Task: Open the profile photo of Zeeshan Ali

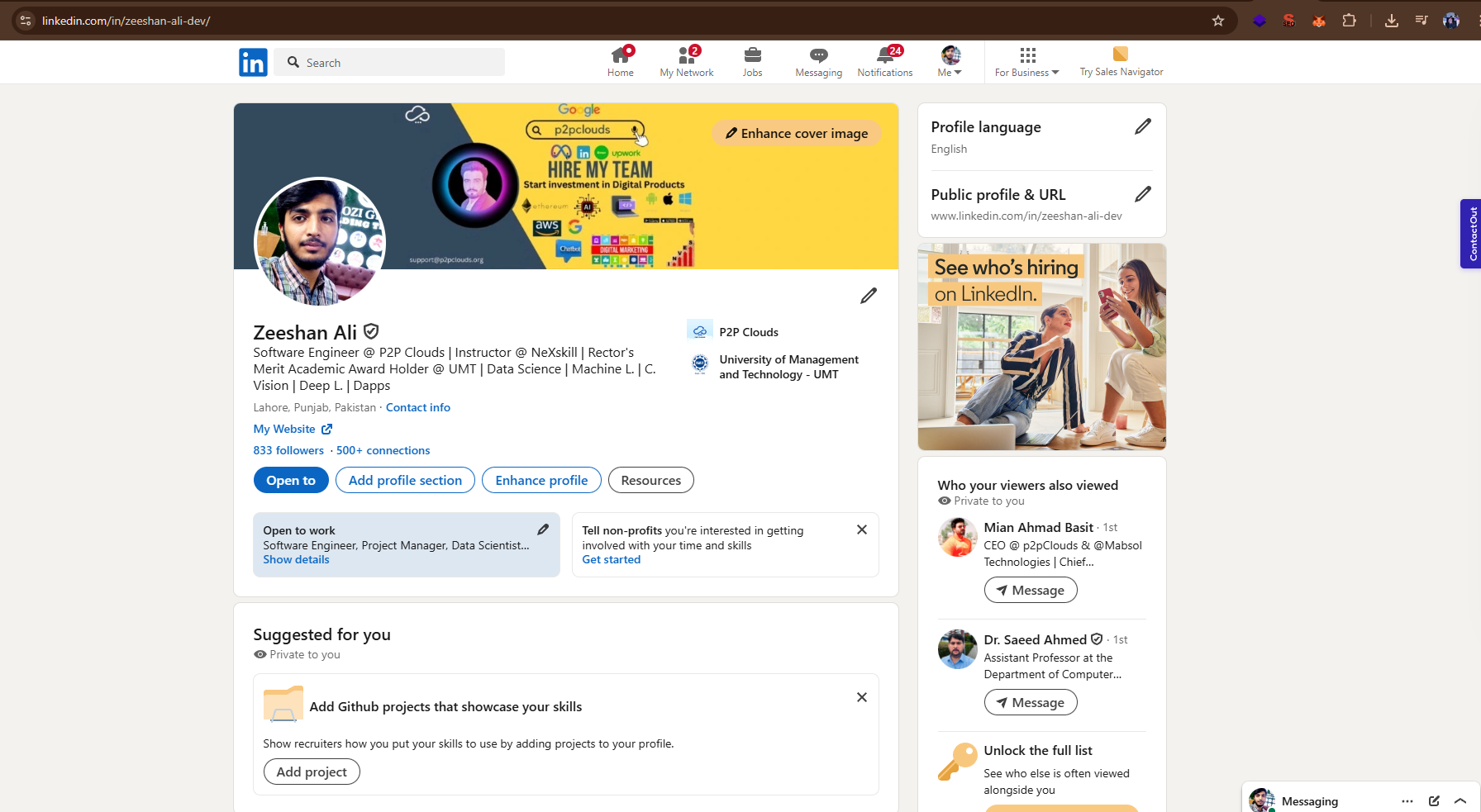Action: tap(320, 241)
